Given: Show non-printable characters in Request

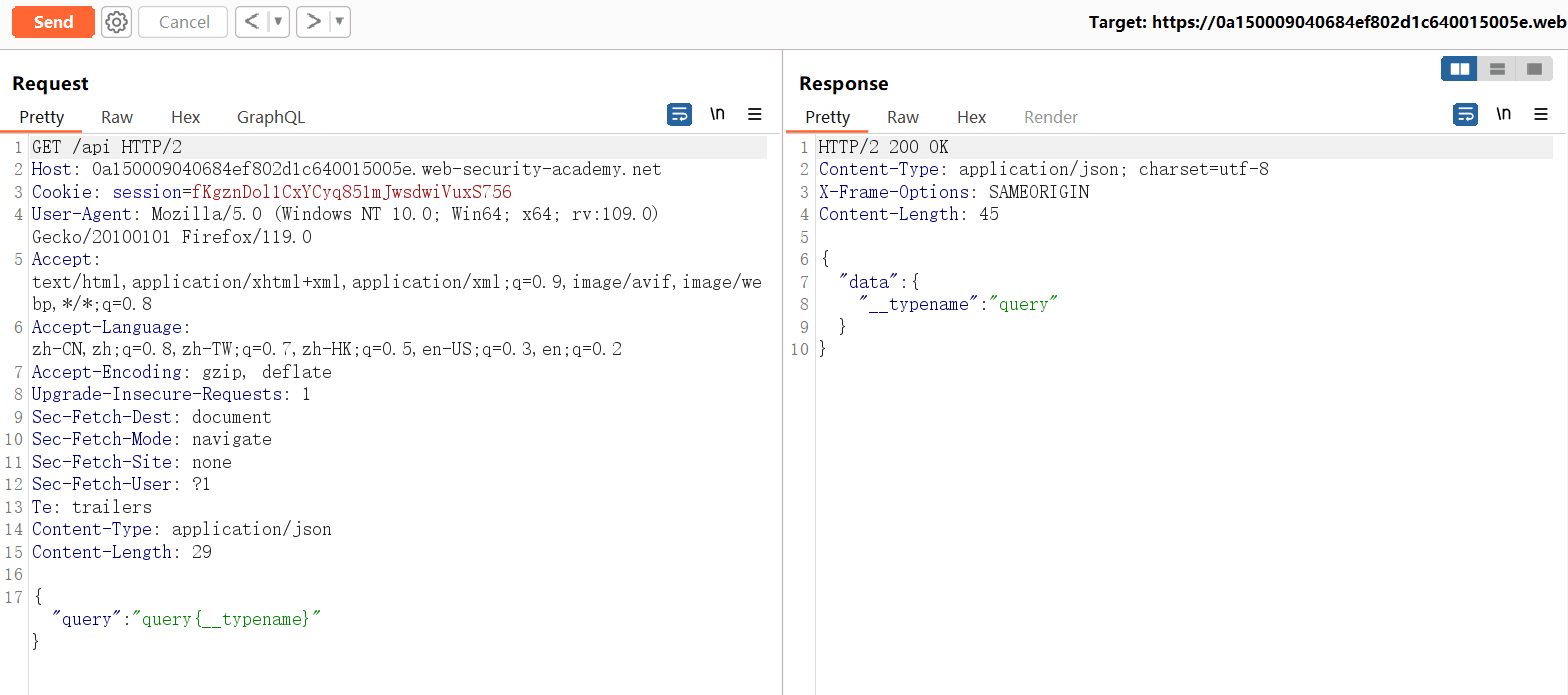Looking at the screenshot, I should (x=717, y=115).
